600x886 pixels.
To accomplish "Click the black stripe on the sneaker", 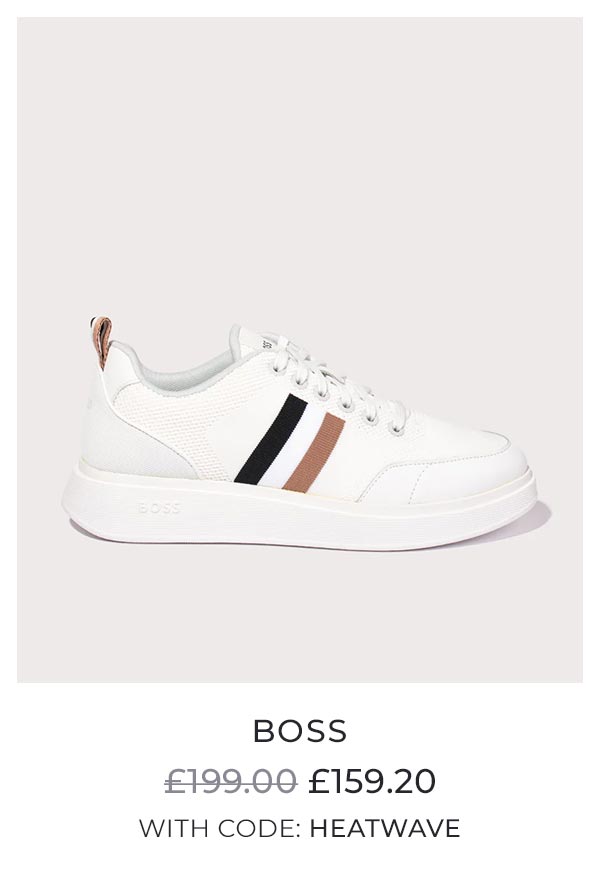I will [270, 440].
